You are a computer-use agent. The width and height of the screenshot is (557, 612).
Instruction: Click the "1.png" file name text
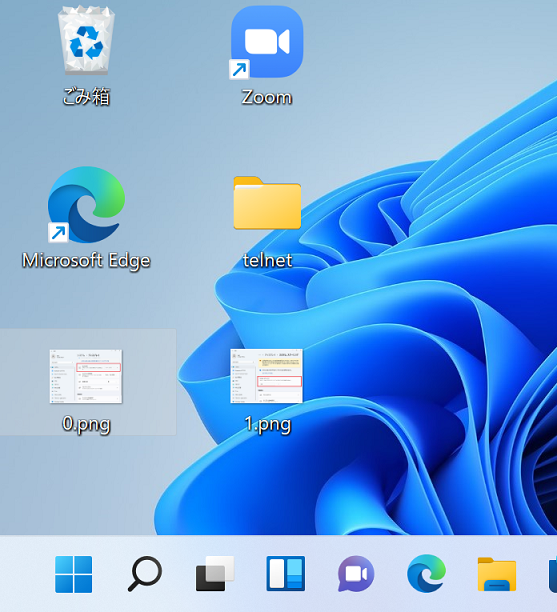268,424
